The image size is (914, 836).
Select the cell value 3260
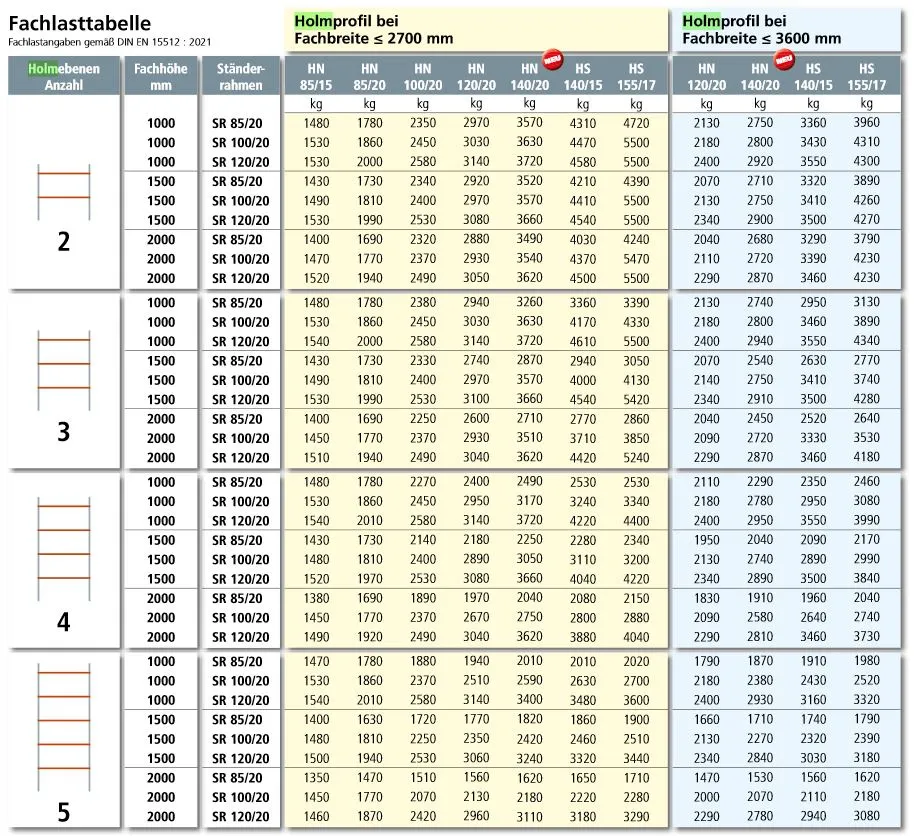click(x=529, y=302)
